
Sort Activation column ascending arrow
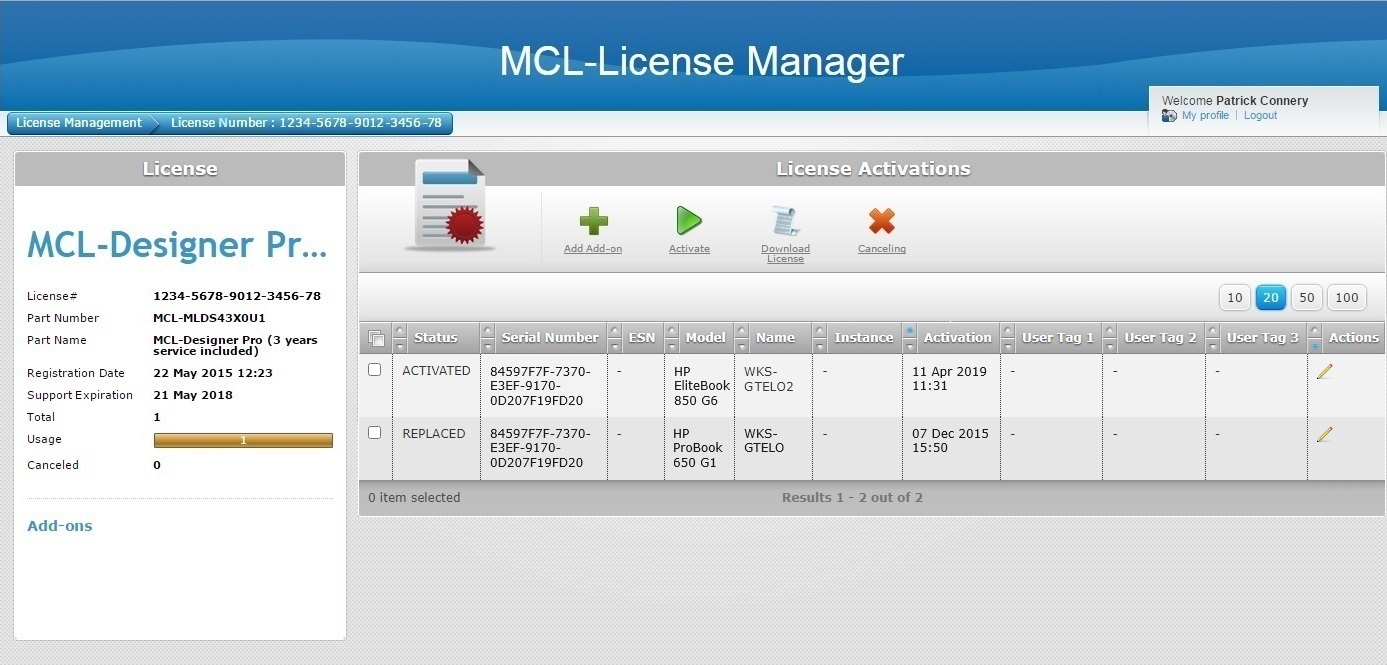point(909,331)
